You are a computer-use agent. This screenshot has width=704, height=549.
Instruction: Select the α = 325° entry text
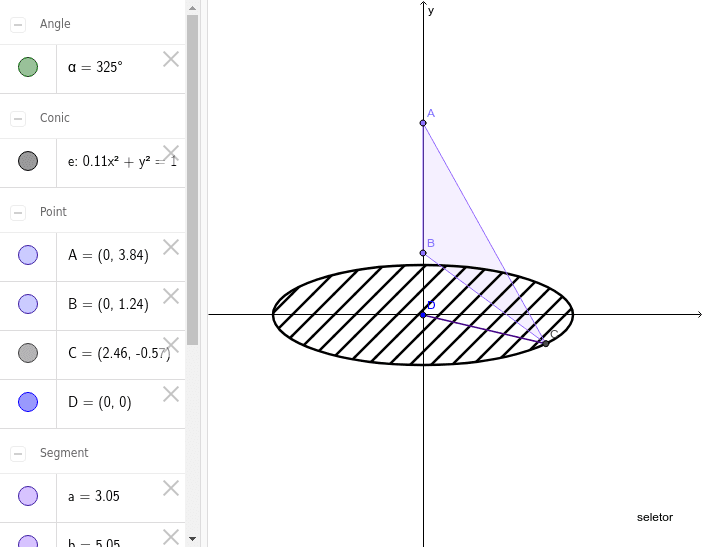[x=95, y=67]
